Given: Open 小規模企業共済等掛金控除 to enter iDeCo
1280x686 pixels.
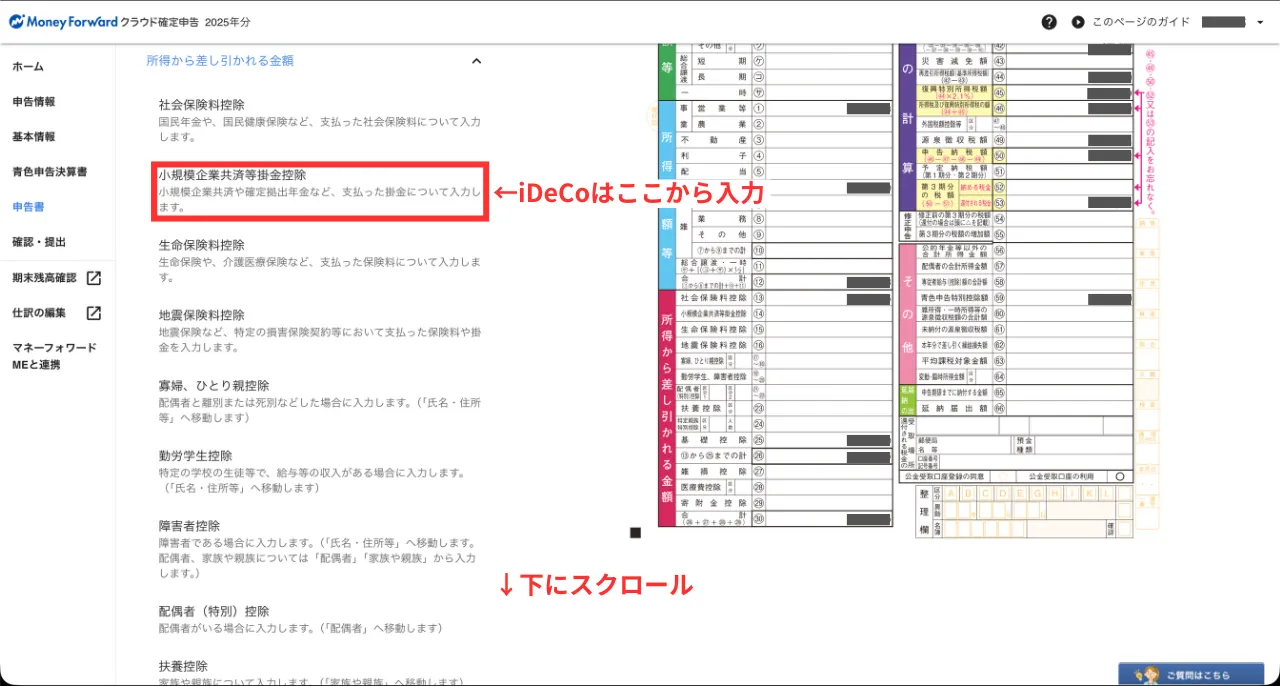Looking at the screenshot, I should click(x=232, y=175).
